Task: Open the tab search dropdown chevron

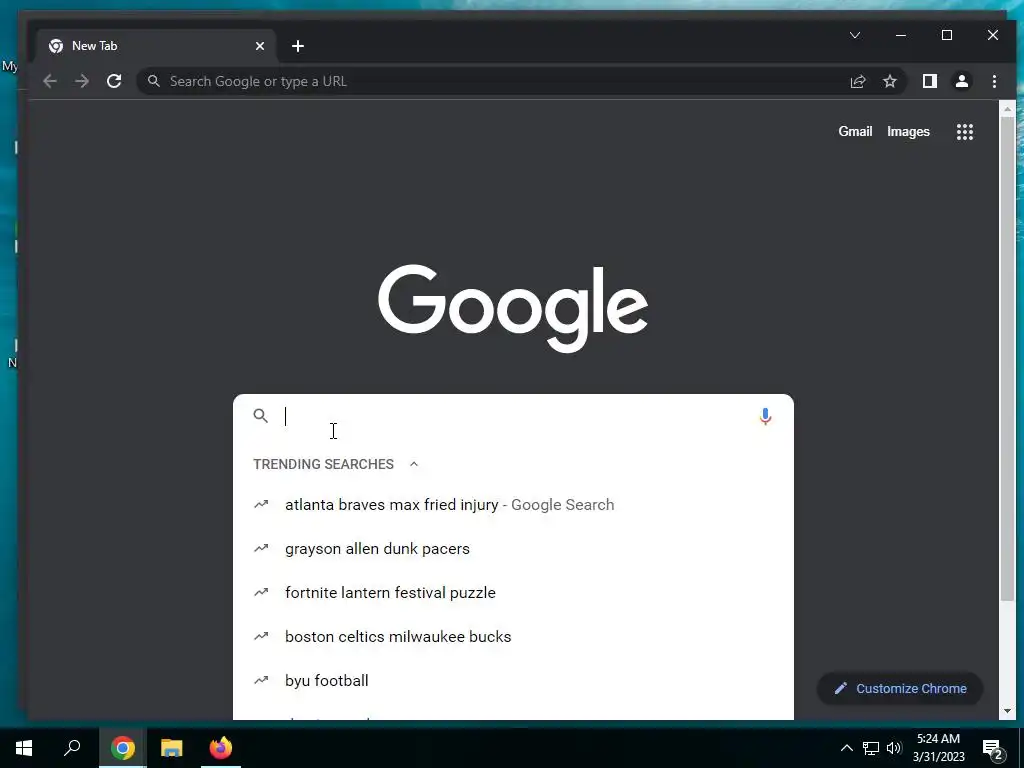Action: pyautogui.click(x=855, y=35)
